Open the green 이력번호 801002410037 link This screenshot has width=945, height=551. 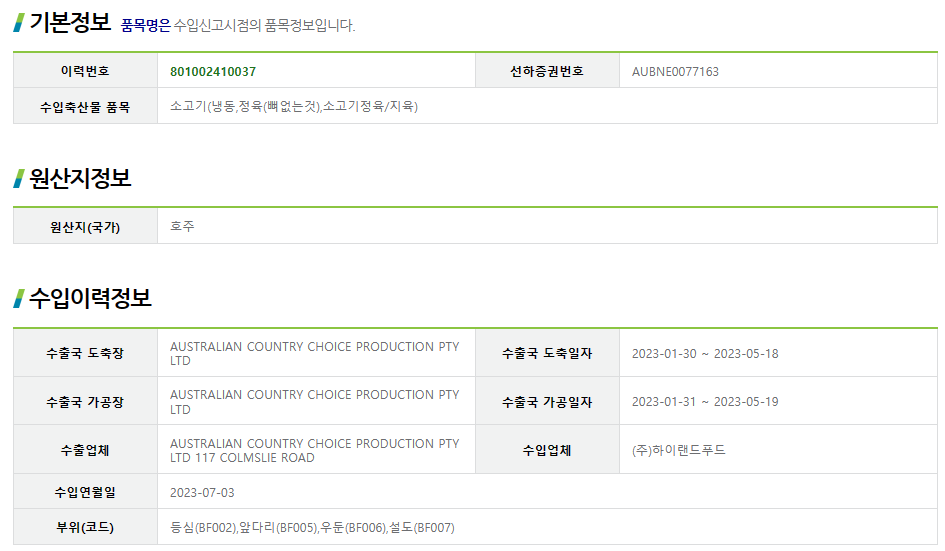(x=213, y=71)
